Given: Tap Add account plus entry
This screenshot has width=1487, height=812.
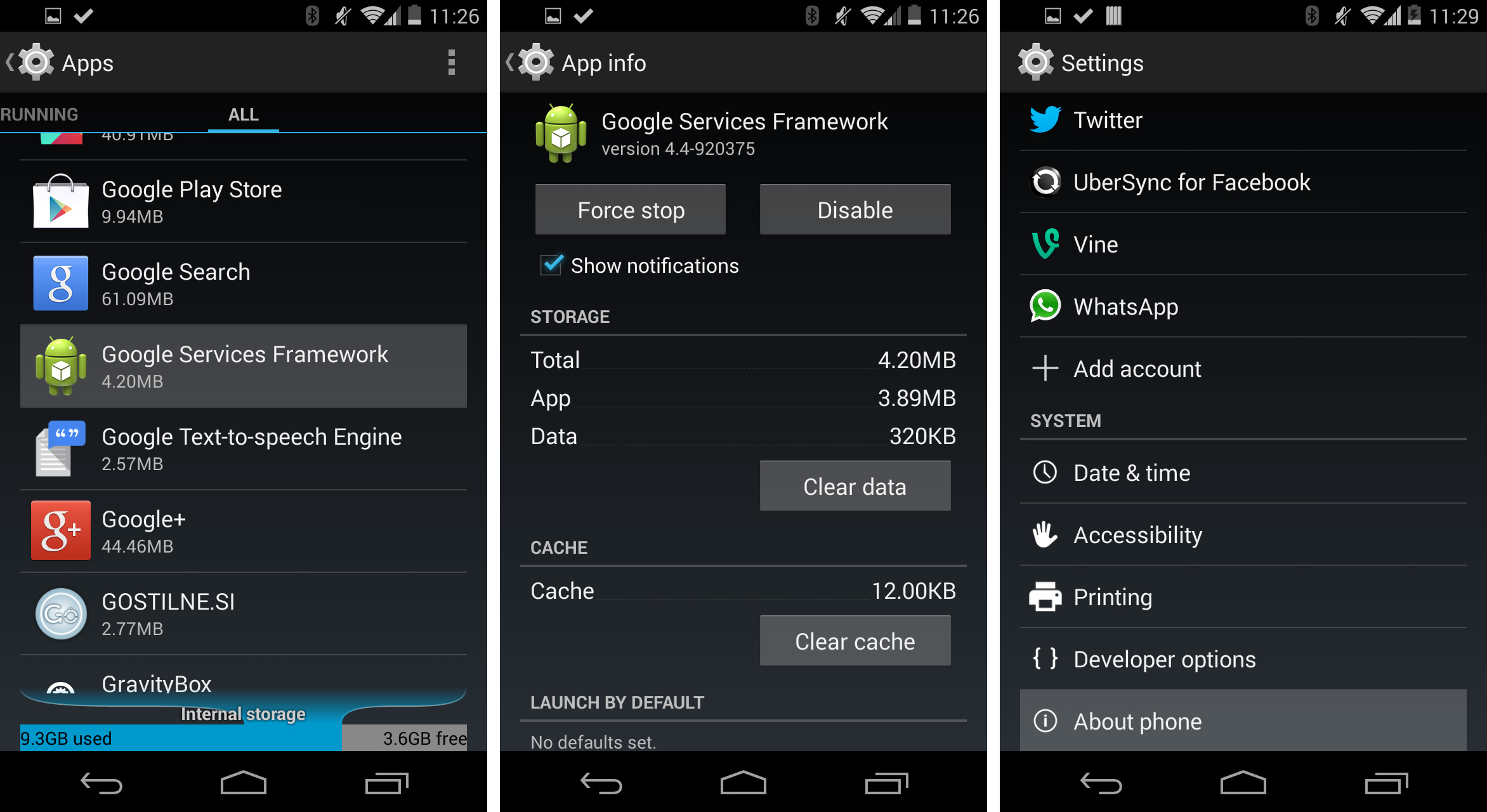Looking at the screenshot, I should 1243,368.
